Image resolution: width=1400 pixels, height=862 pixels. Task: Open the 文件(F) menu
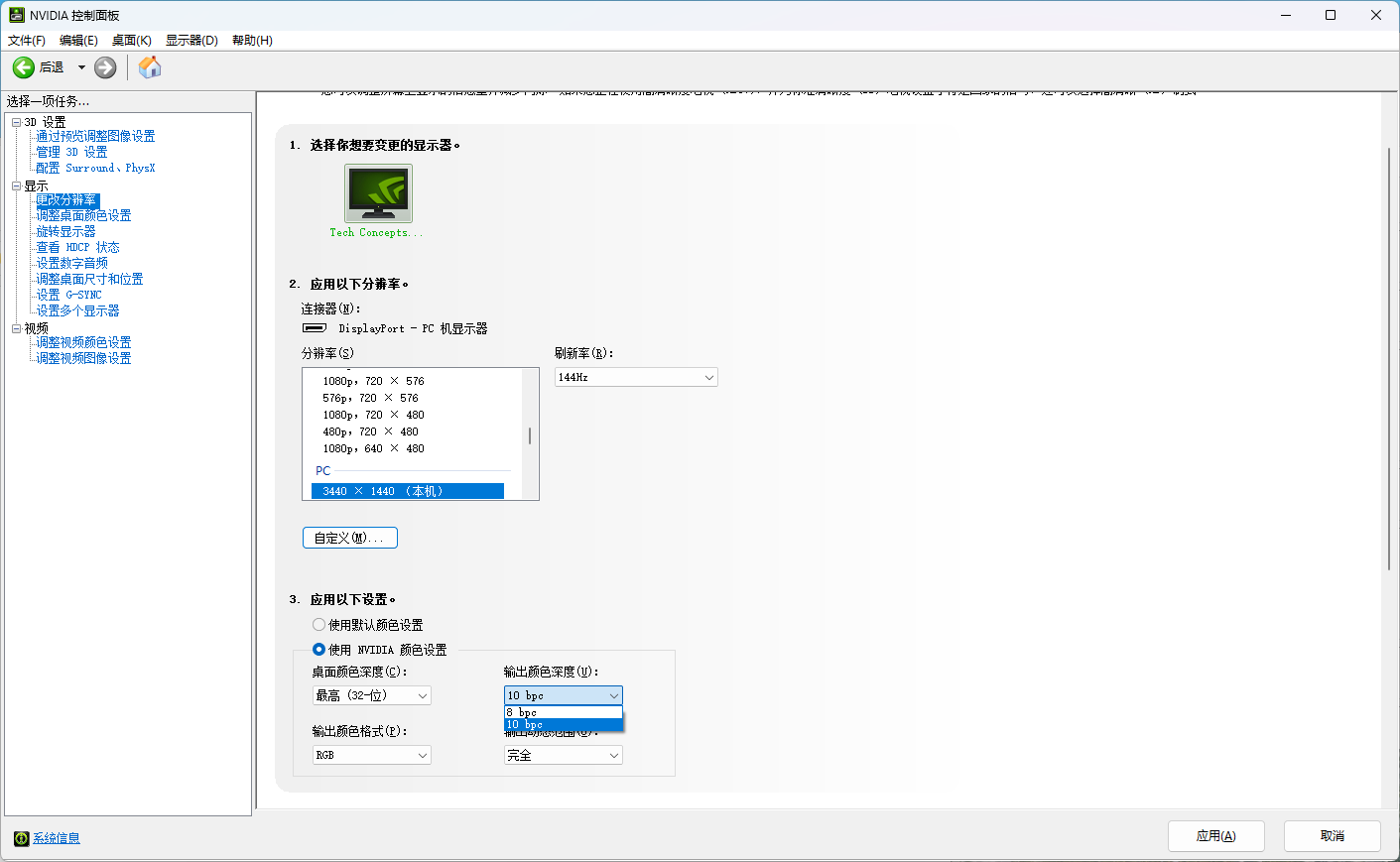pos(27,41)
